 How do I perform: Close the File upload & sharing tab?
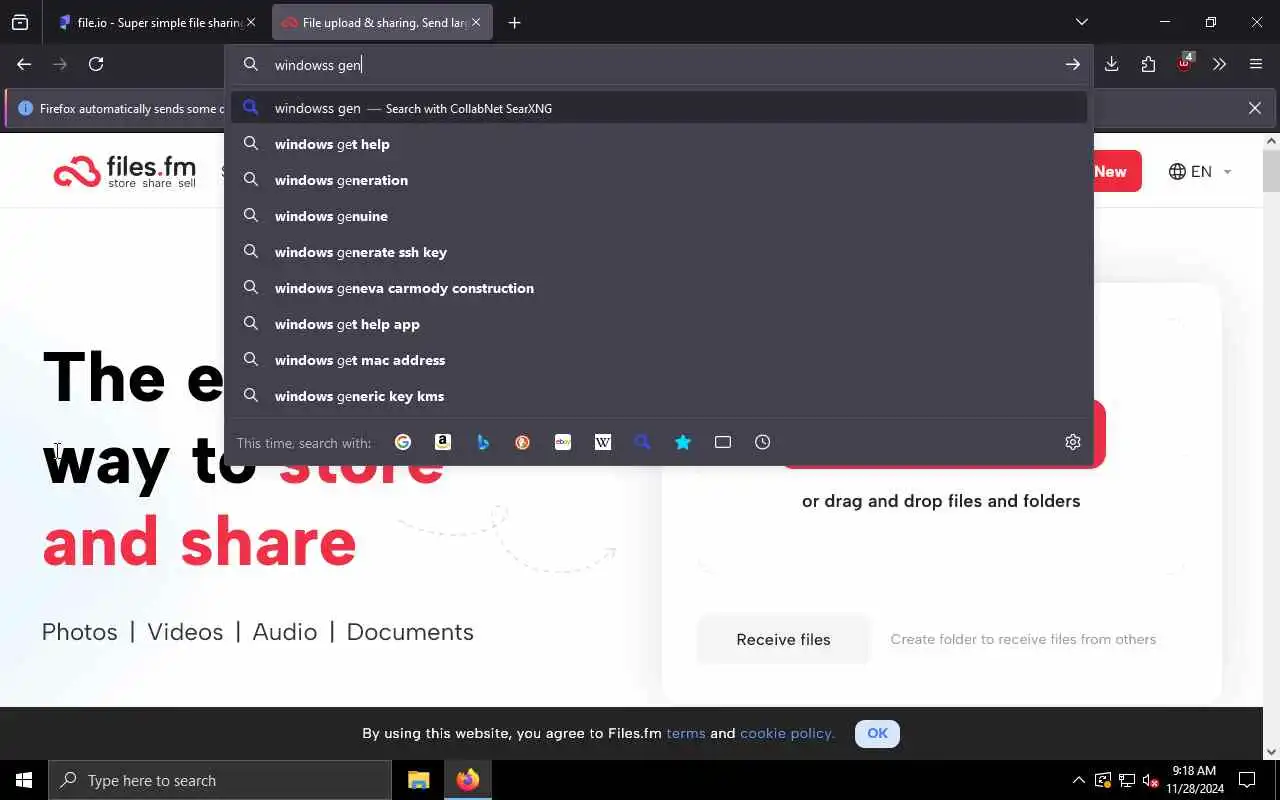point(476,22)
